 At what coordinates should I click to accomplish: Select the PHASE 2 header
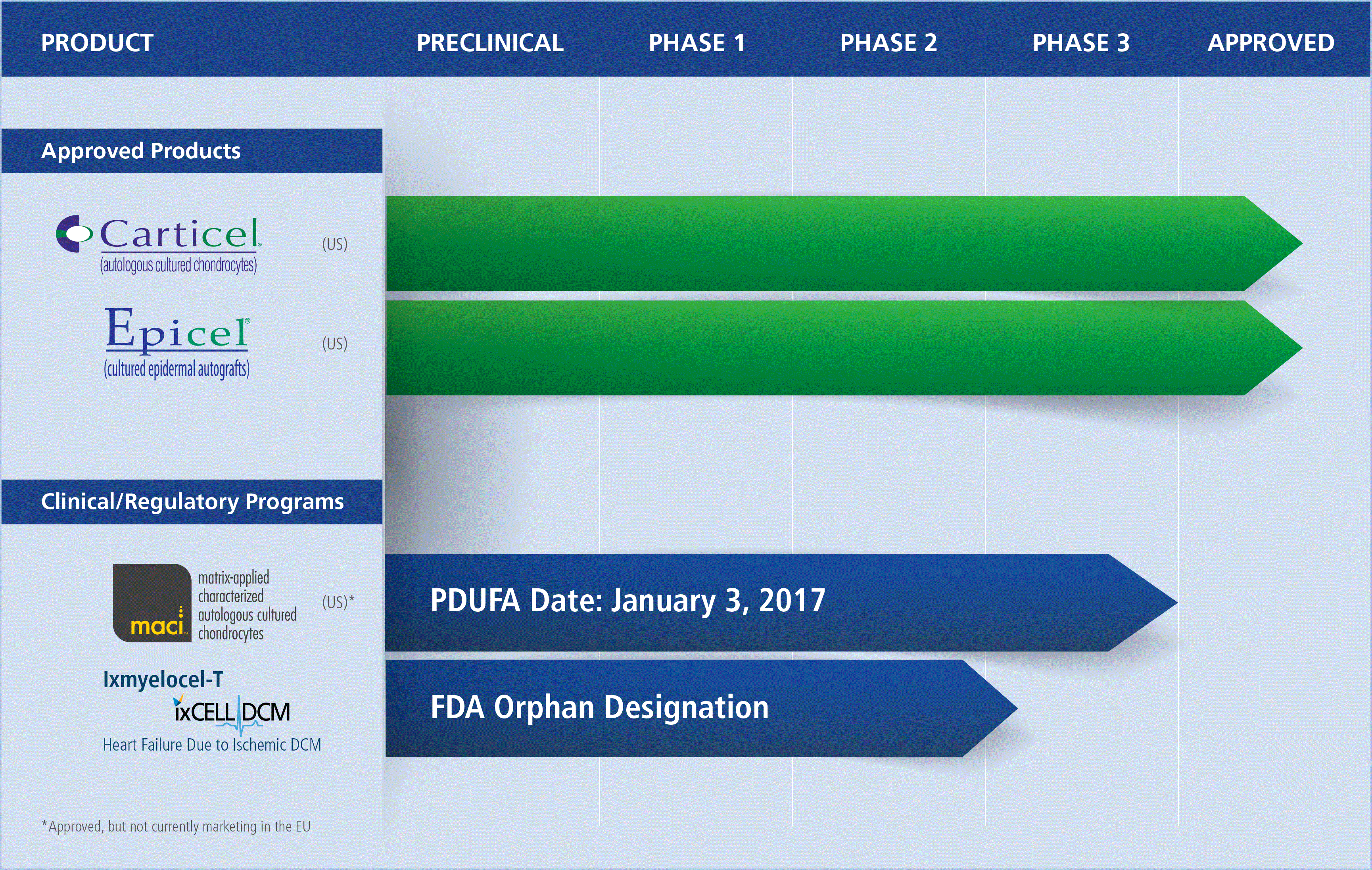click(x=888, y=43)
